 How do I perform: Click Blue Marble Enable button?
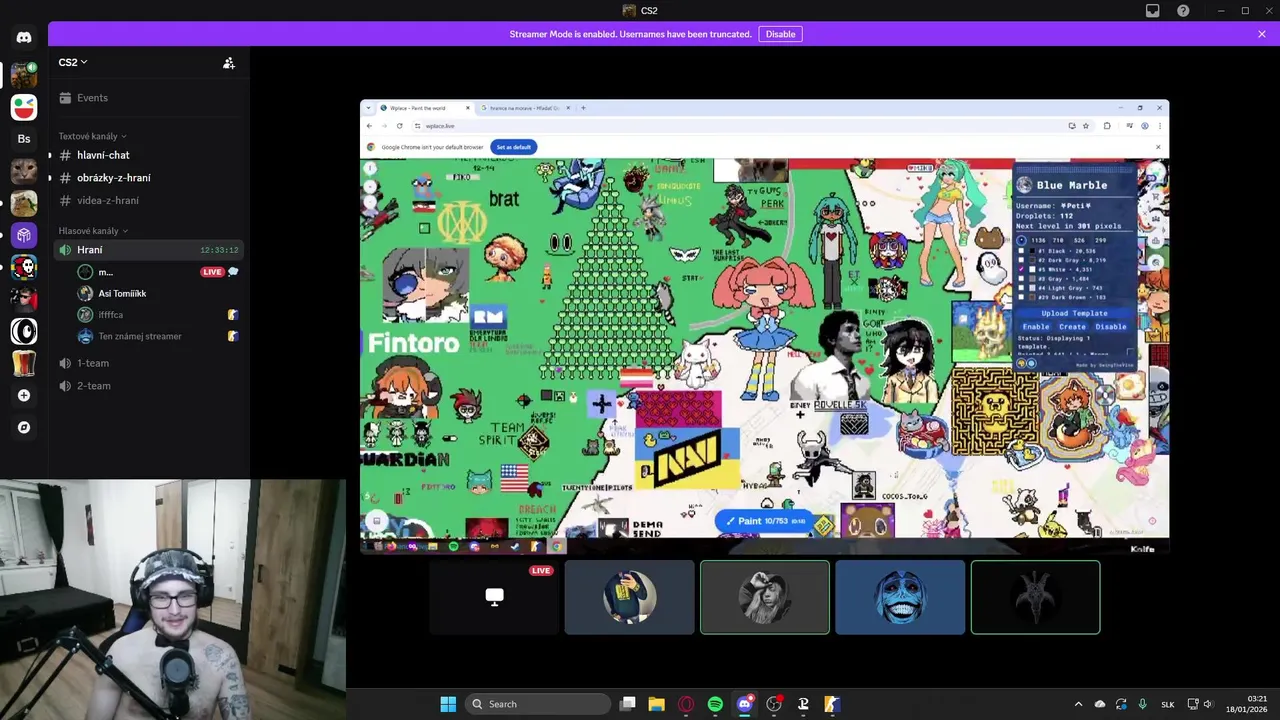point(1036,327)
